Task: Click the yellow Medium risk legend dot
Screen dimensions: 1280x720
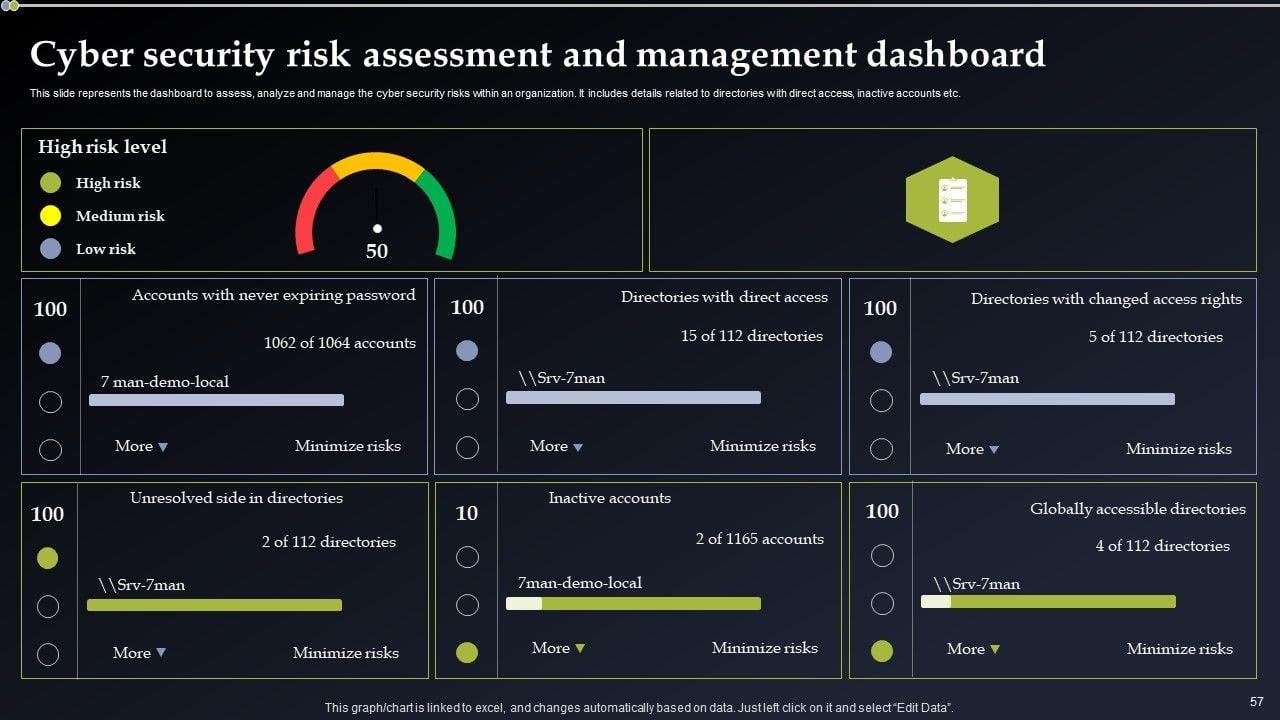Action: click(x=50, y=216)
